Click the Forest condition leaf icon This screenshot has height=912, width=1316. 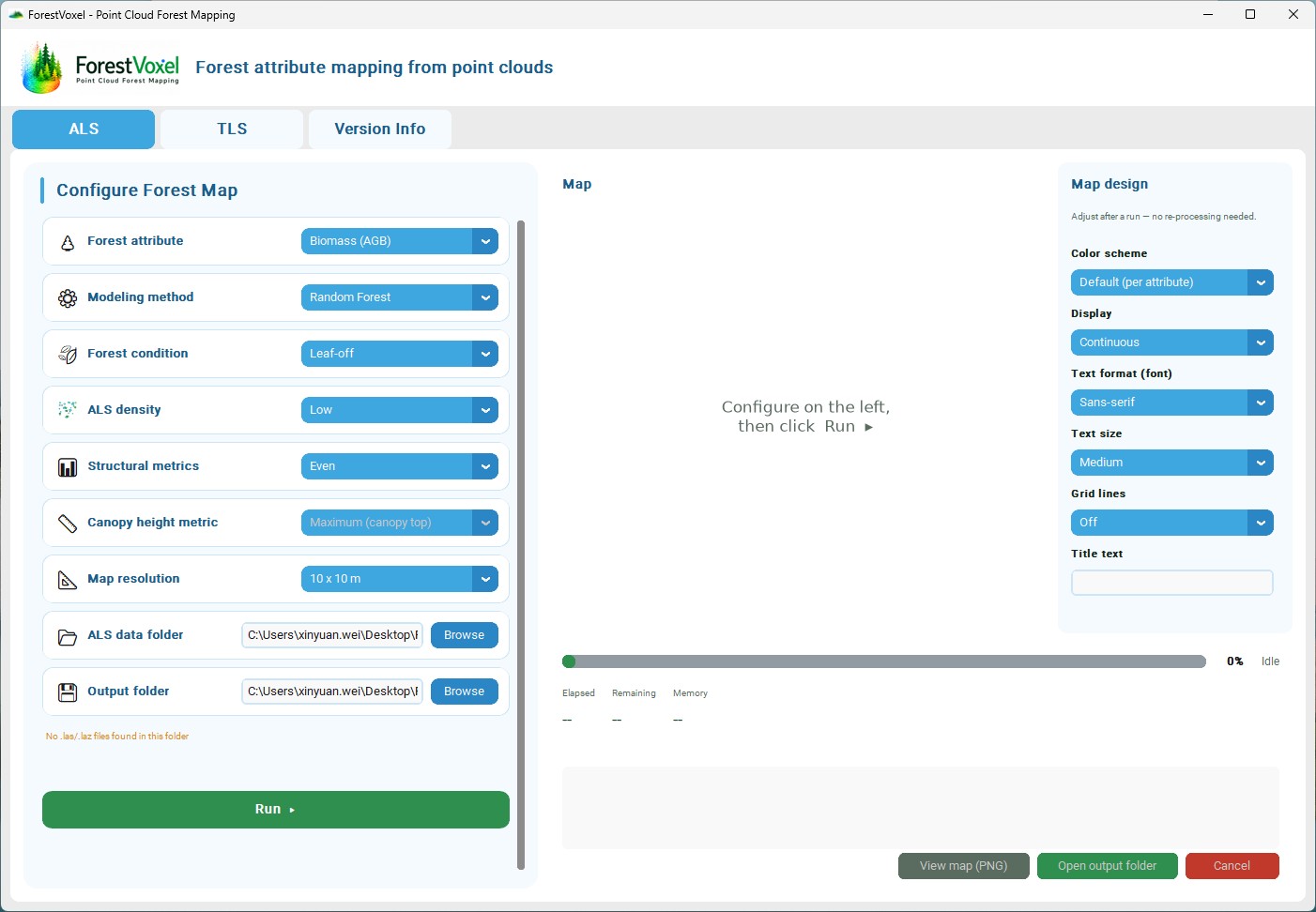pyautogui.click(x=68, y=355)
